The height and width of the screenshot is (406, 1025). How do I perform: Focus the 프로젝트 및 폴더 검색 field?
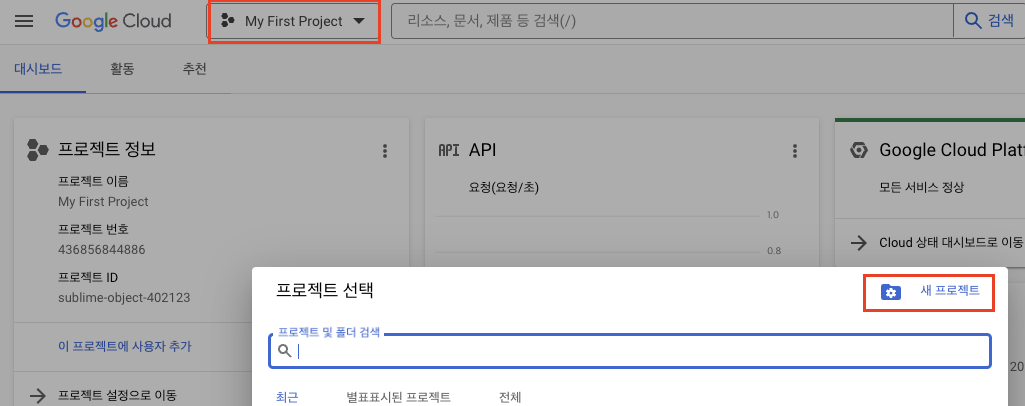(630, 351)
